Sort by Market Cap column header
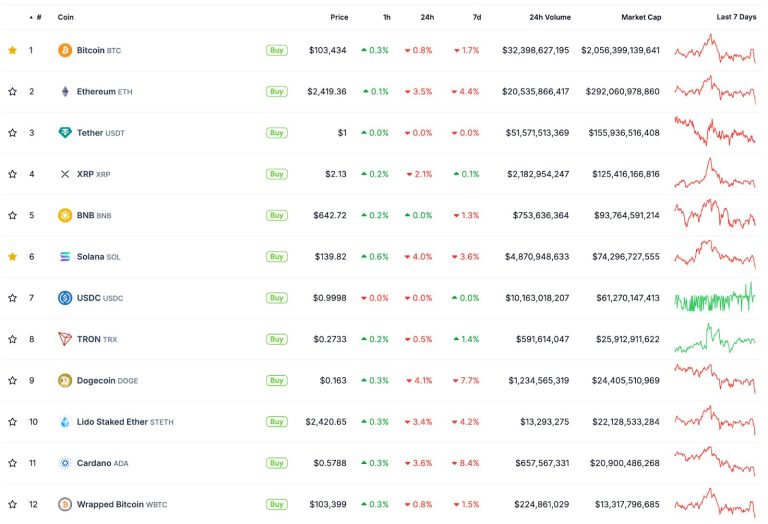This screenshot has width=768, height=524. pyautogui.click(x=641, y=17)
